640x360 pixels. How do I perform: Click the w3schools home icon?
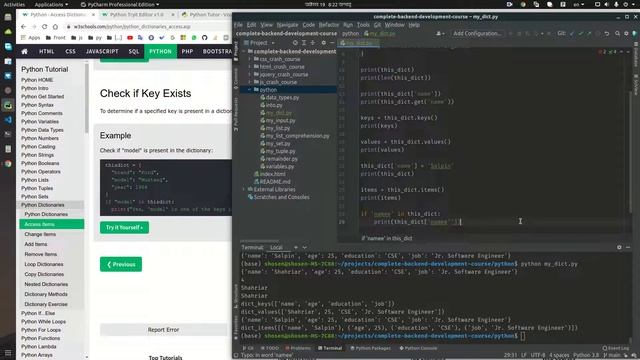tap(24, 51)
